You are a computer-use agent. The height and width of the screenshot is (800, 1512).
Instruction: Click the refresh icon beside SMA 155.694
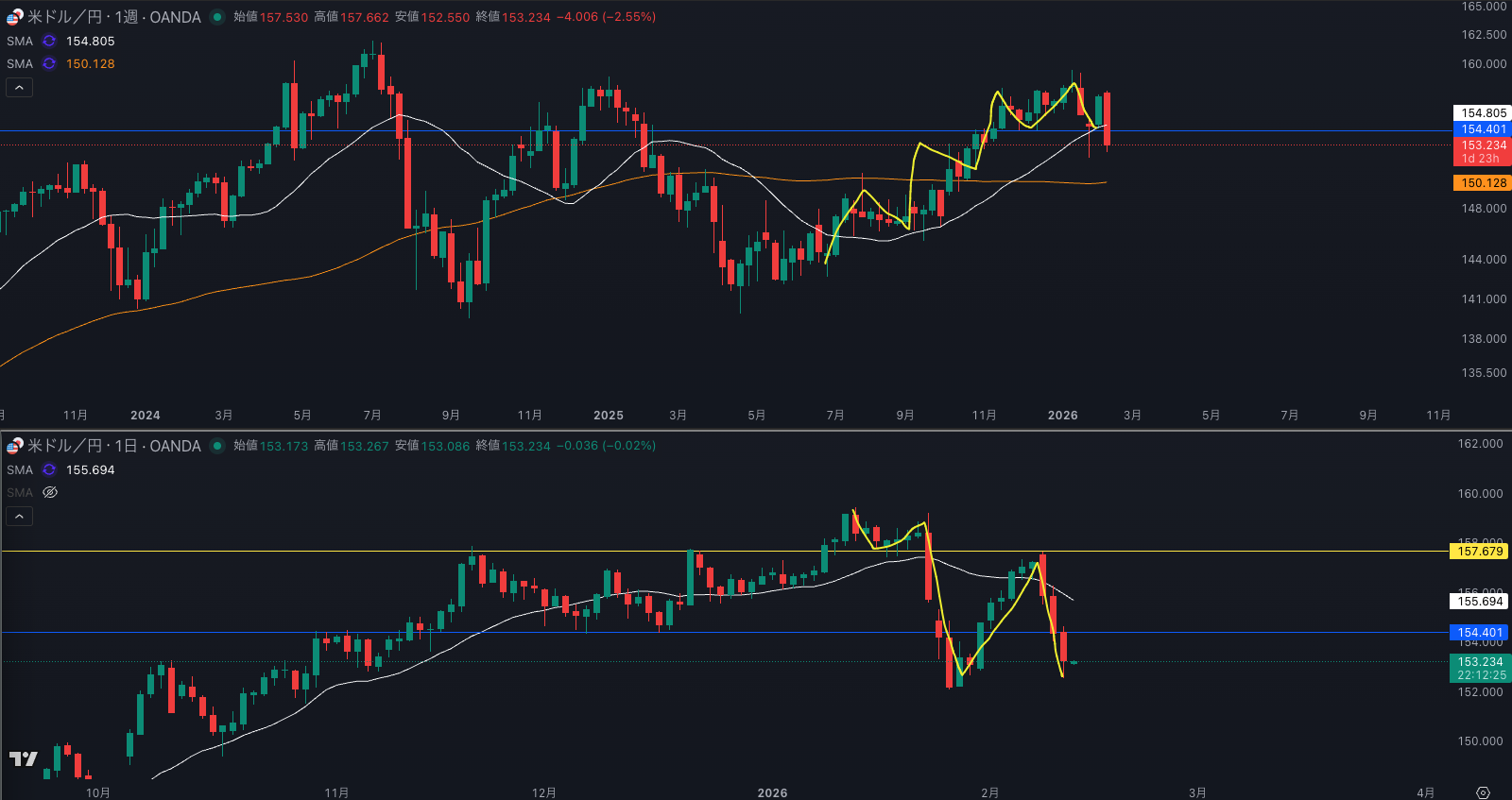tap(49, 470)
